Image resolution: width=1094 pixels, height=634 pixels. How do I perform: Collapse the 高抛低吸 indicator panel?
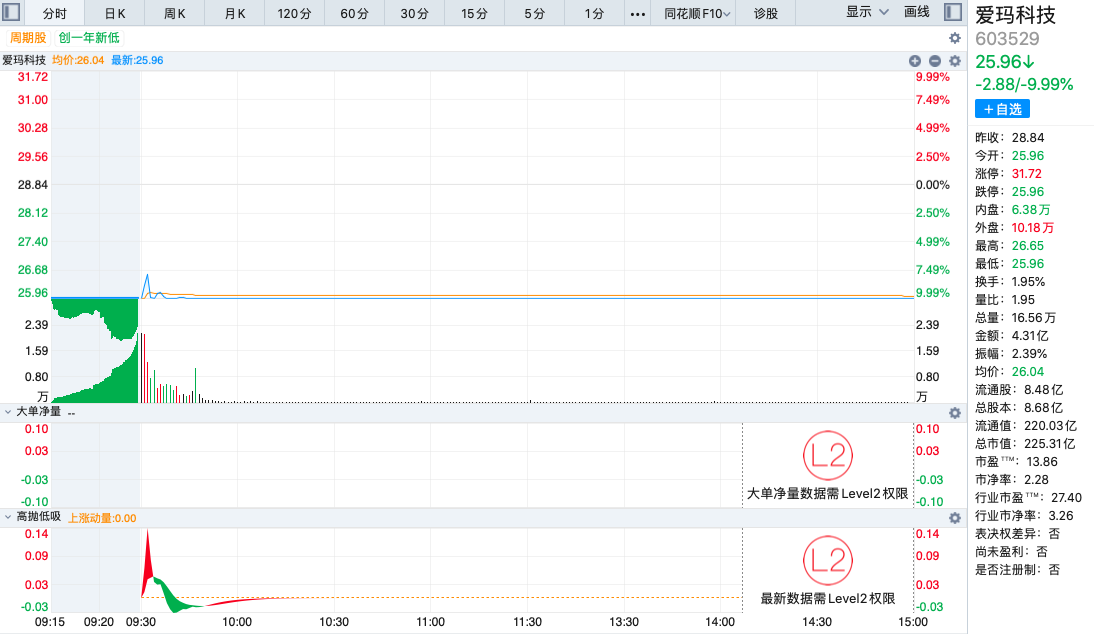pyautogui.click(x=8, y=517)
